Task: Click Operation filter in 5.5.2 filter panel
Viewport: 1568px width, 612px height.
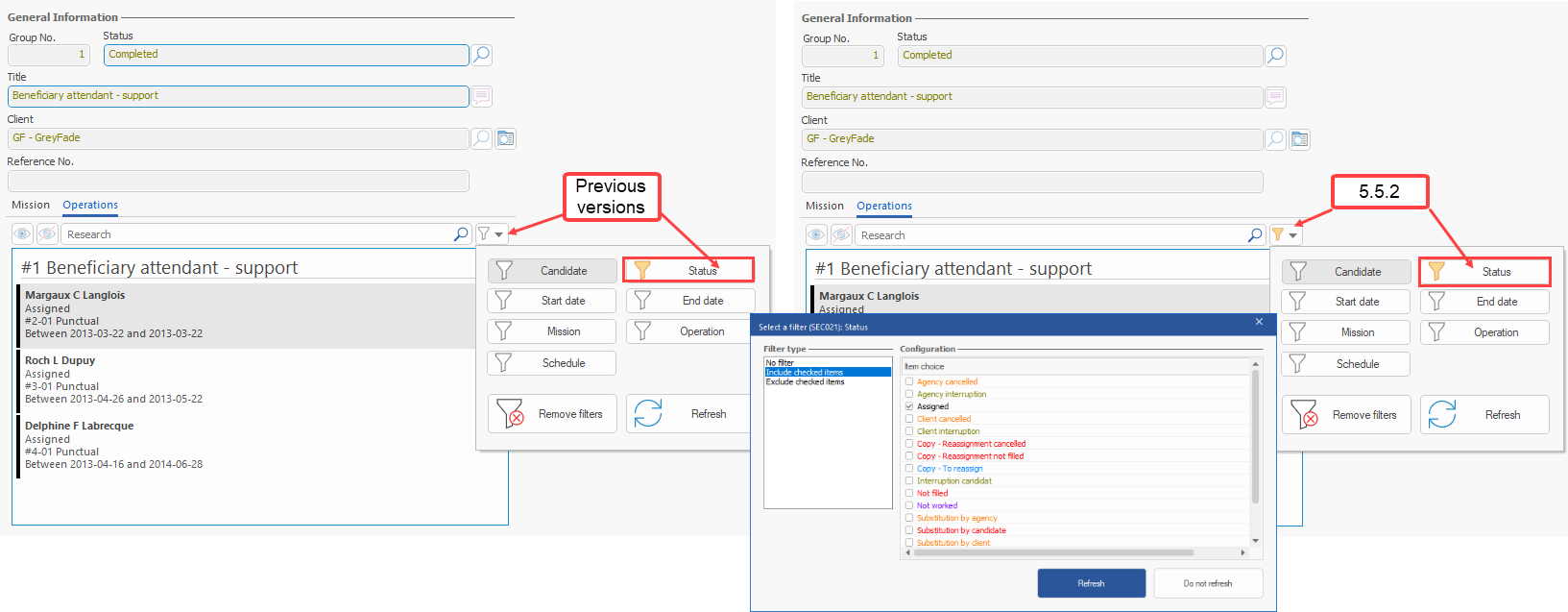Action: click(1484, 332)
